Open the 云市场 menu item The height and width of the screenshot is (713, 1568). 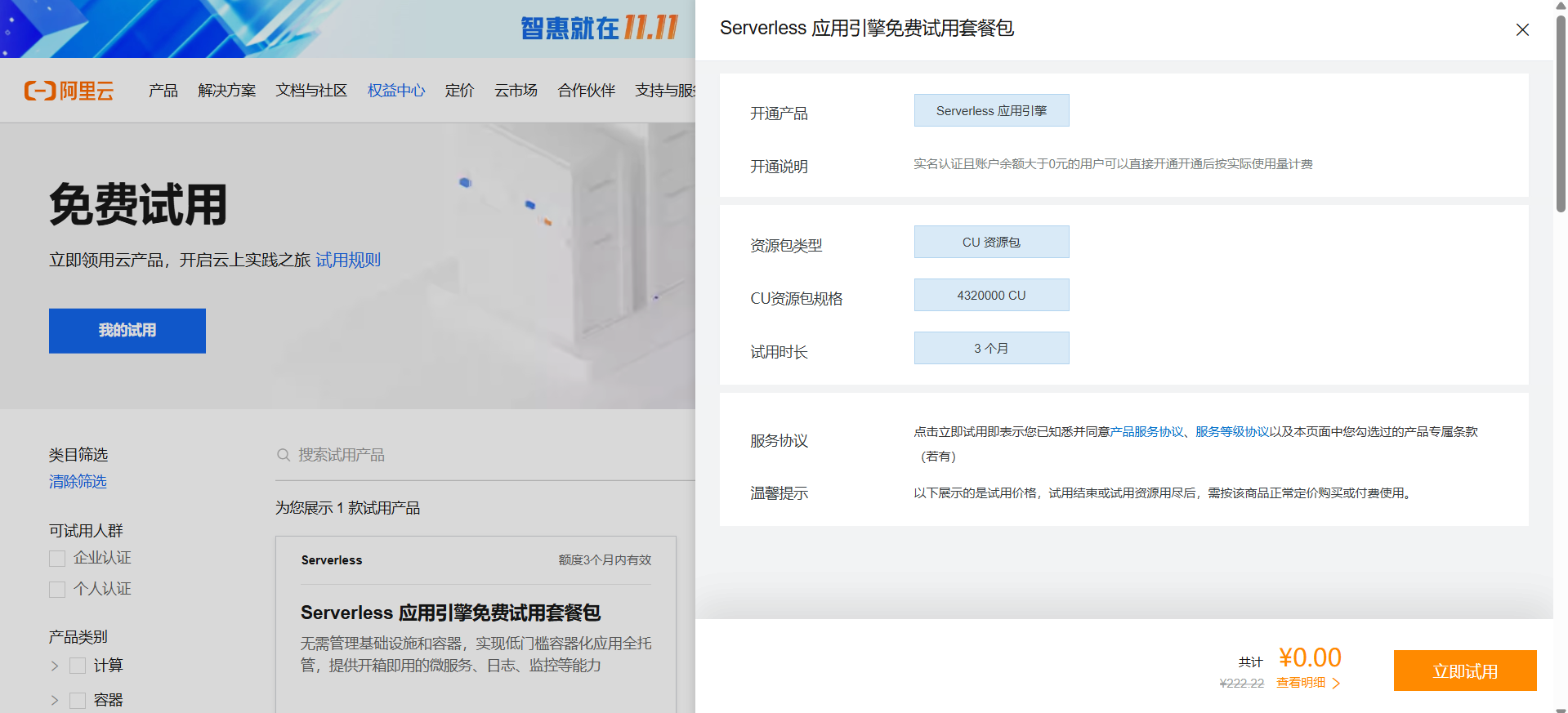[516, 91]
